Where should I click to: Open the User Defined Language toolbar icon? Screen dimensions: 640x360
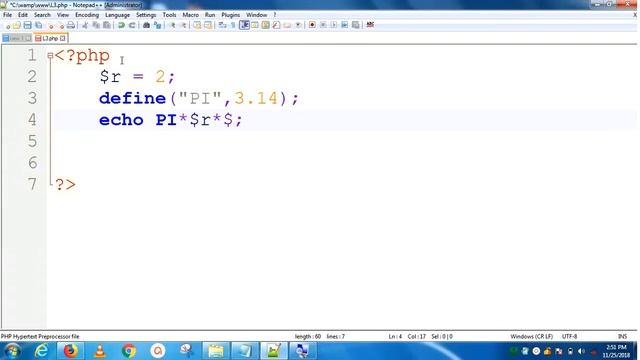point(255,25)
